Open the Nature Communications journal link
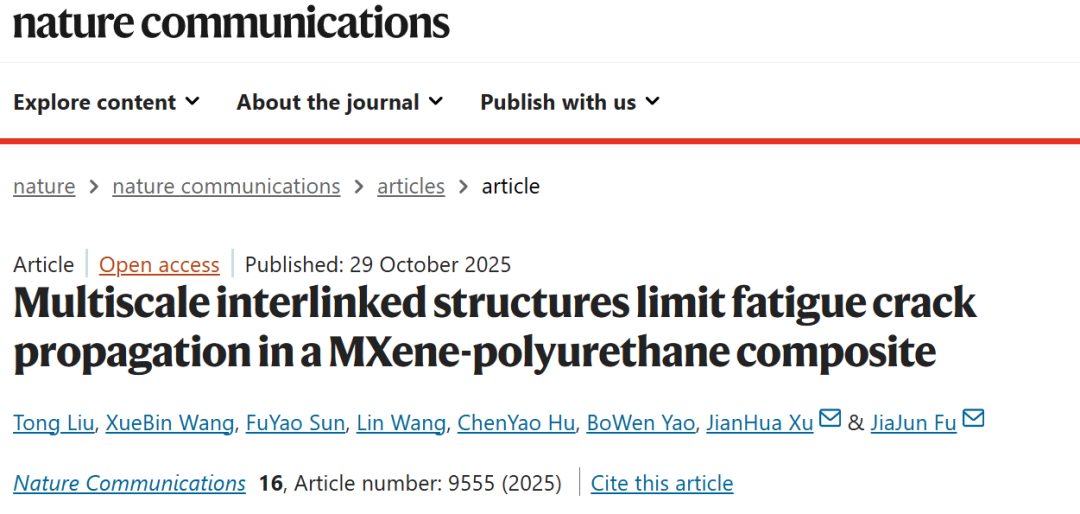Image resolution: width=1080 pixels, height=514 pixels. click(x=129, y=484)
